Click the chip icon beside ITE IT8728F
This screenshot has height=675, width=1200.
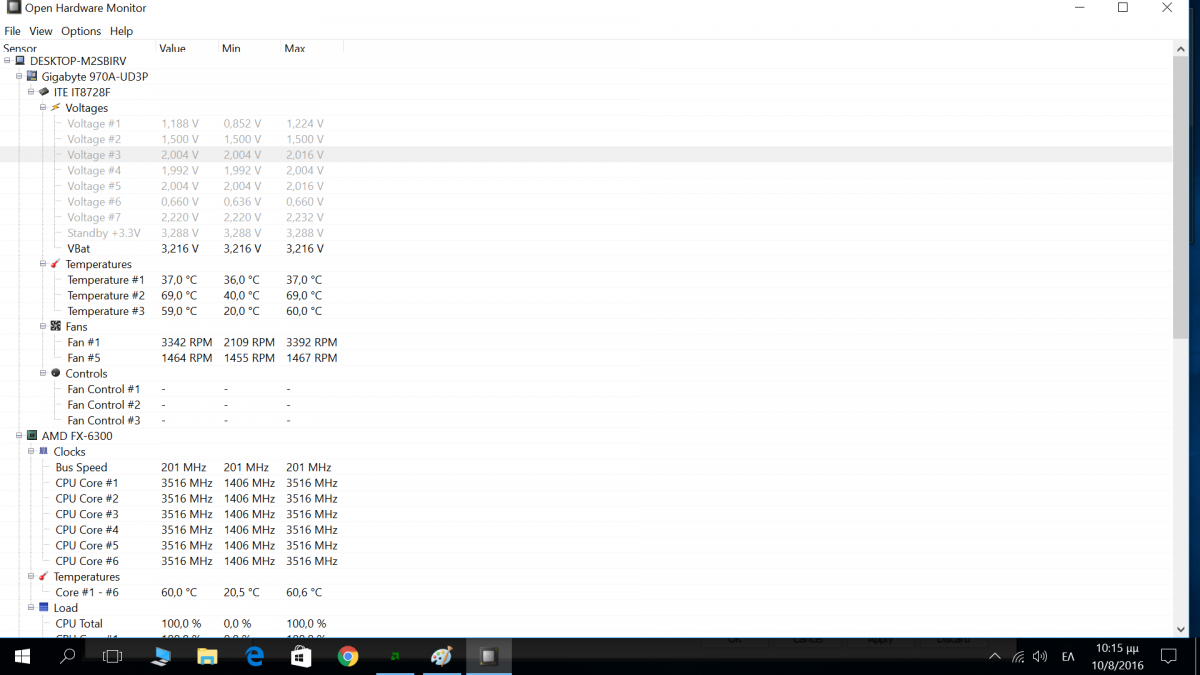click(44, 92)
